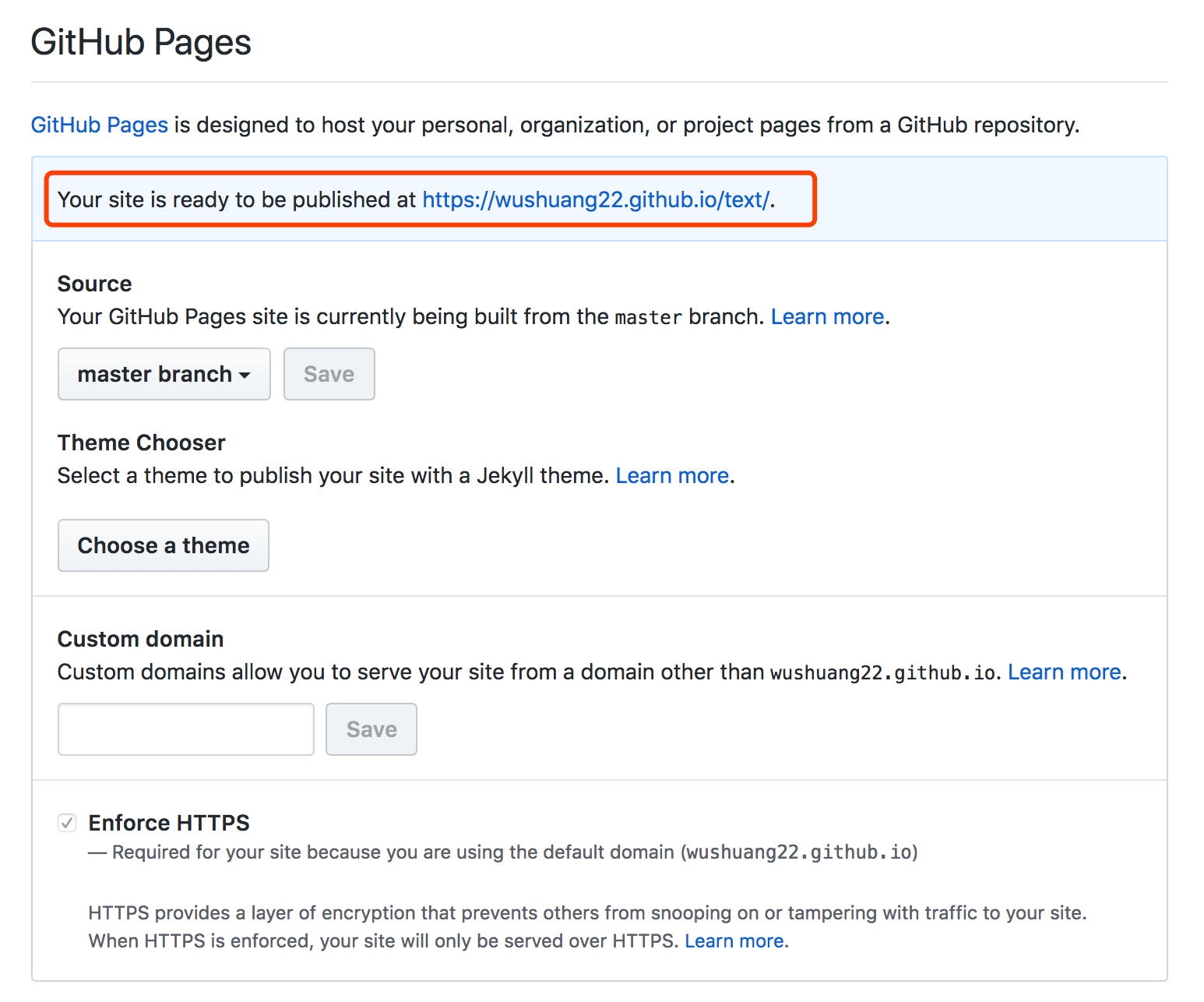Click the Enforce HTTPS label text
1204x1002 pixels.
click(x=169, y=823)
